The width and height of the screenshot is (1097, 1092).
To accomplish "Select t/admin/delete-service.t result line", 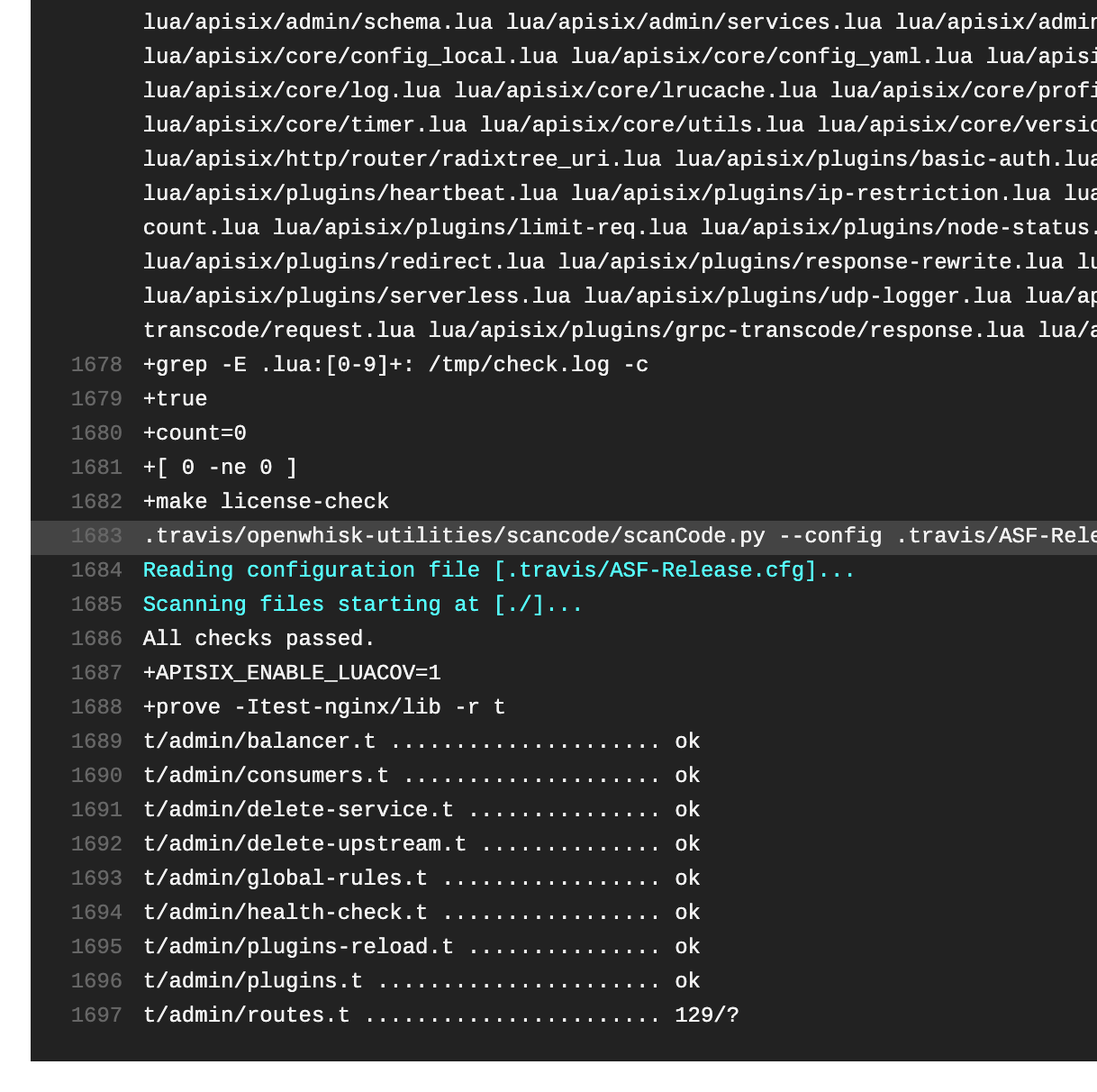I will coord(422,810).
